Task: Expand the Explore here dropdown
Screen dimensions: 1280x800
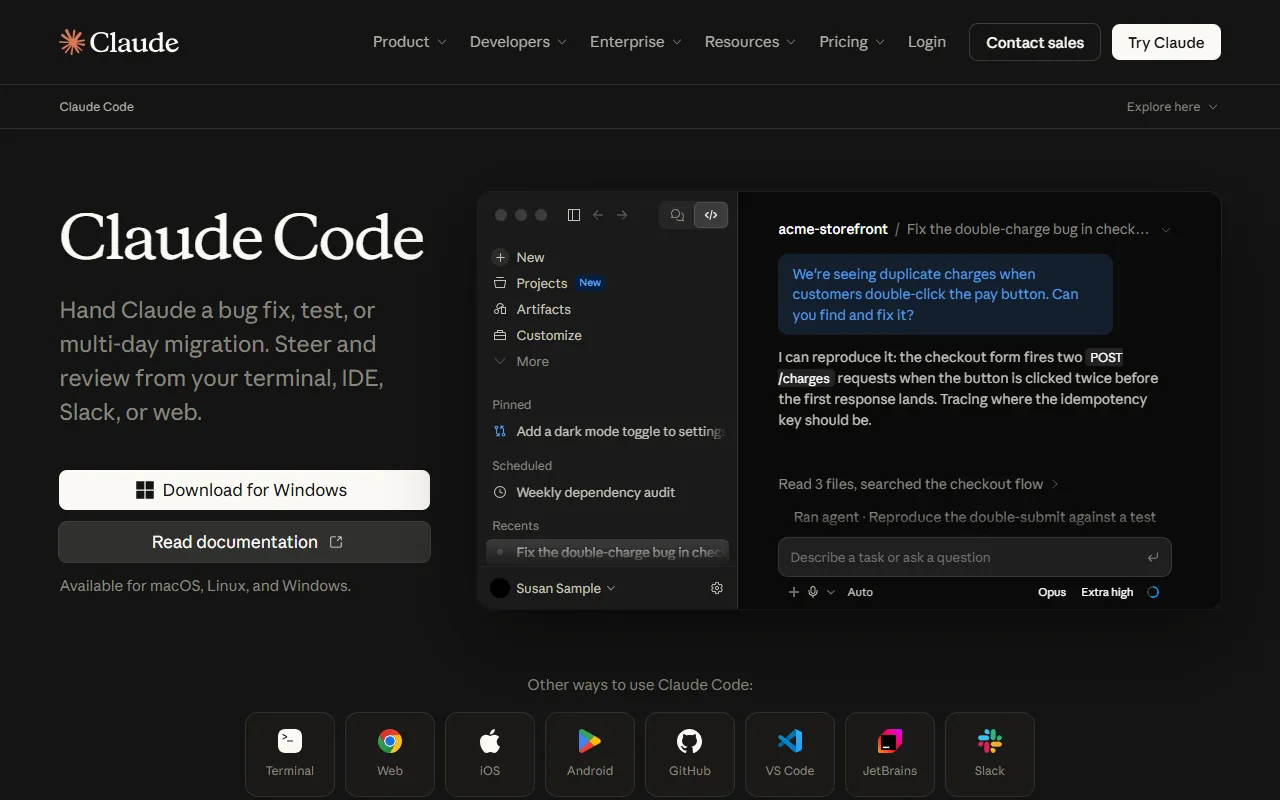Action: point(1172,107)
